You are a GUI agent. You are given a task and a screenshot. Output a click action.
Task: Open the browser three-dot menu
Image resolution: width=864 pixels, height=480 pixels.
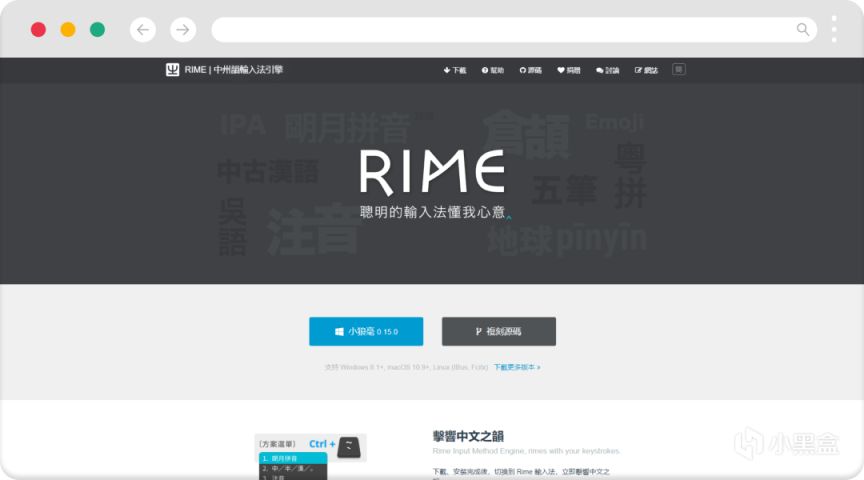coord(834,29)
